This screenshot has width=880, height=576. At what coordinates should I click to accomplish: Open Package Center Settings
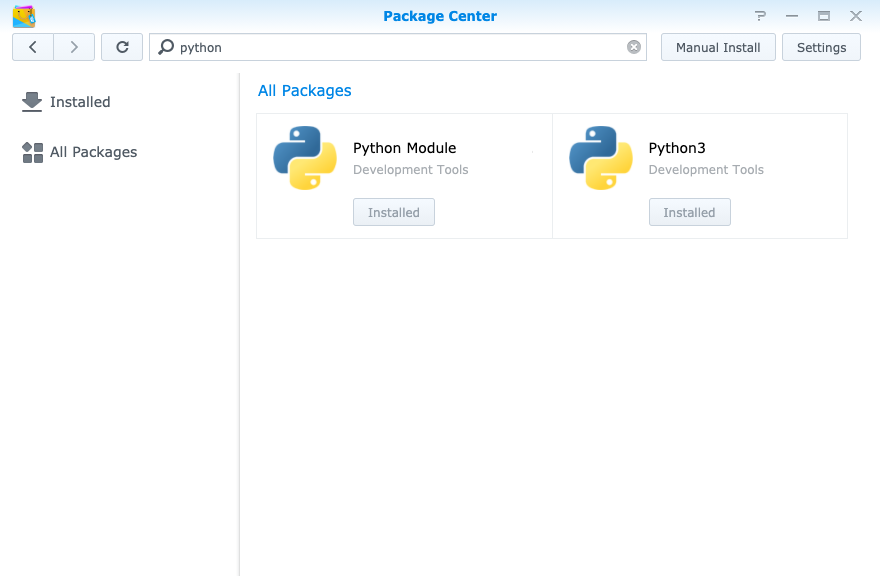[x=821, y=47]
